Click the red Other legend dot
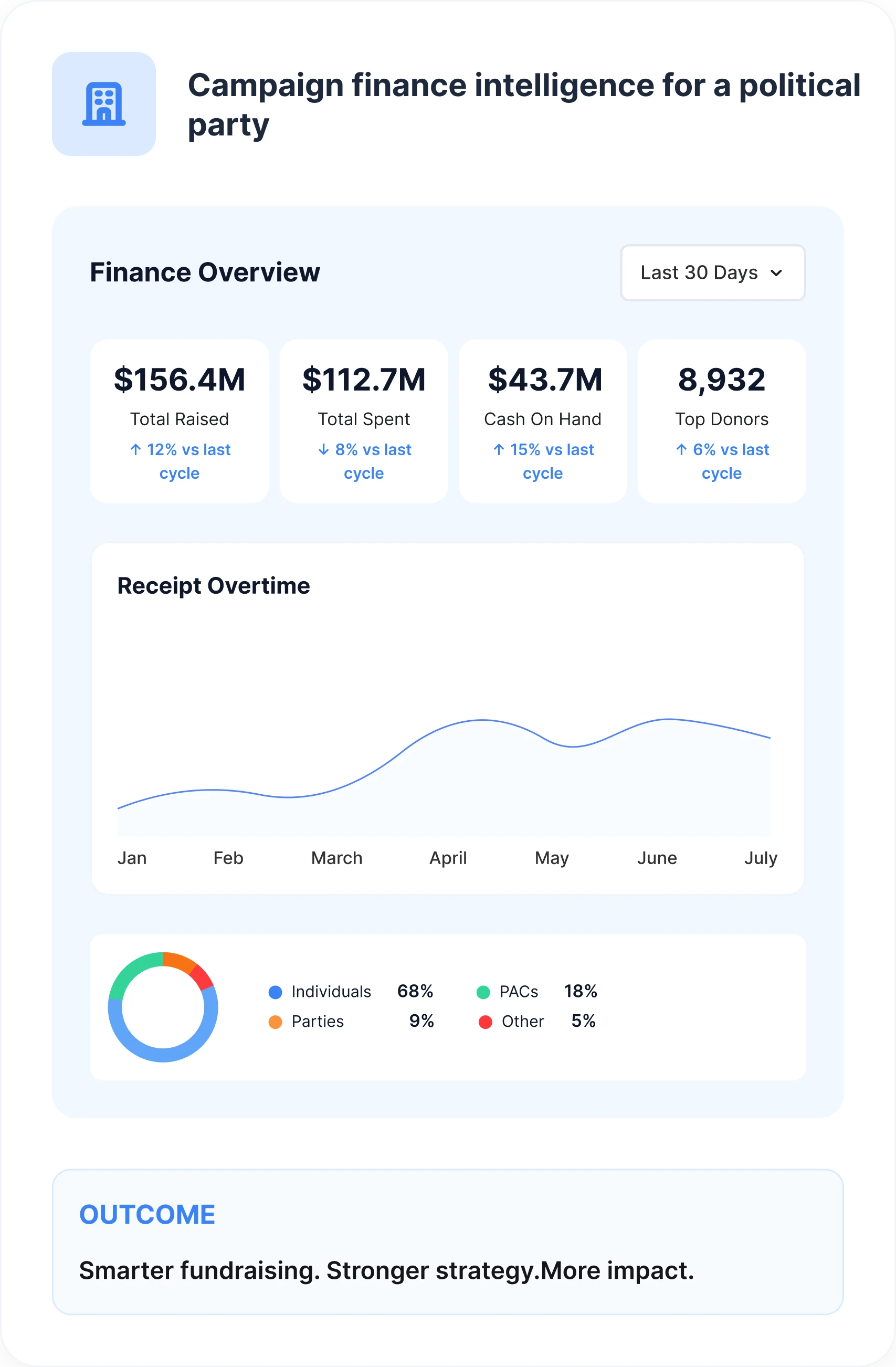Image resolution: width=896 pixels, height=1367 pixels. point(486,1022)
